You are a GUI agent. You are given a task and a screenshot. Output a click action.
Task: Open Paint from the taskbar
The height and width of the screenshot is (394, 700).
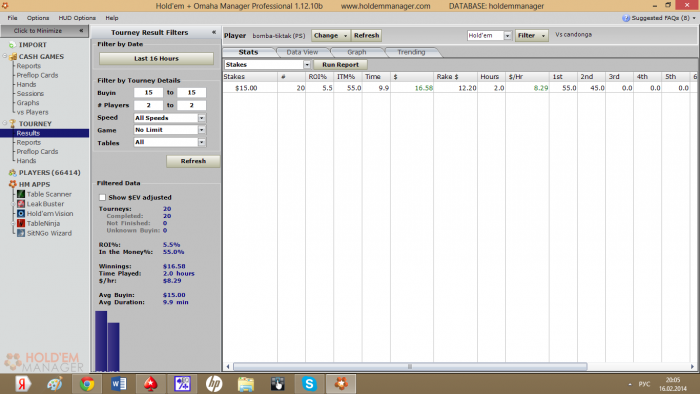coord(55,384)
